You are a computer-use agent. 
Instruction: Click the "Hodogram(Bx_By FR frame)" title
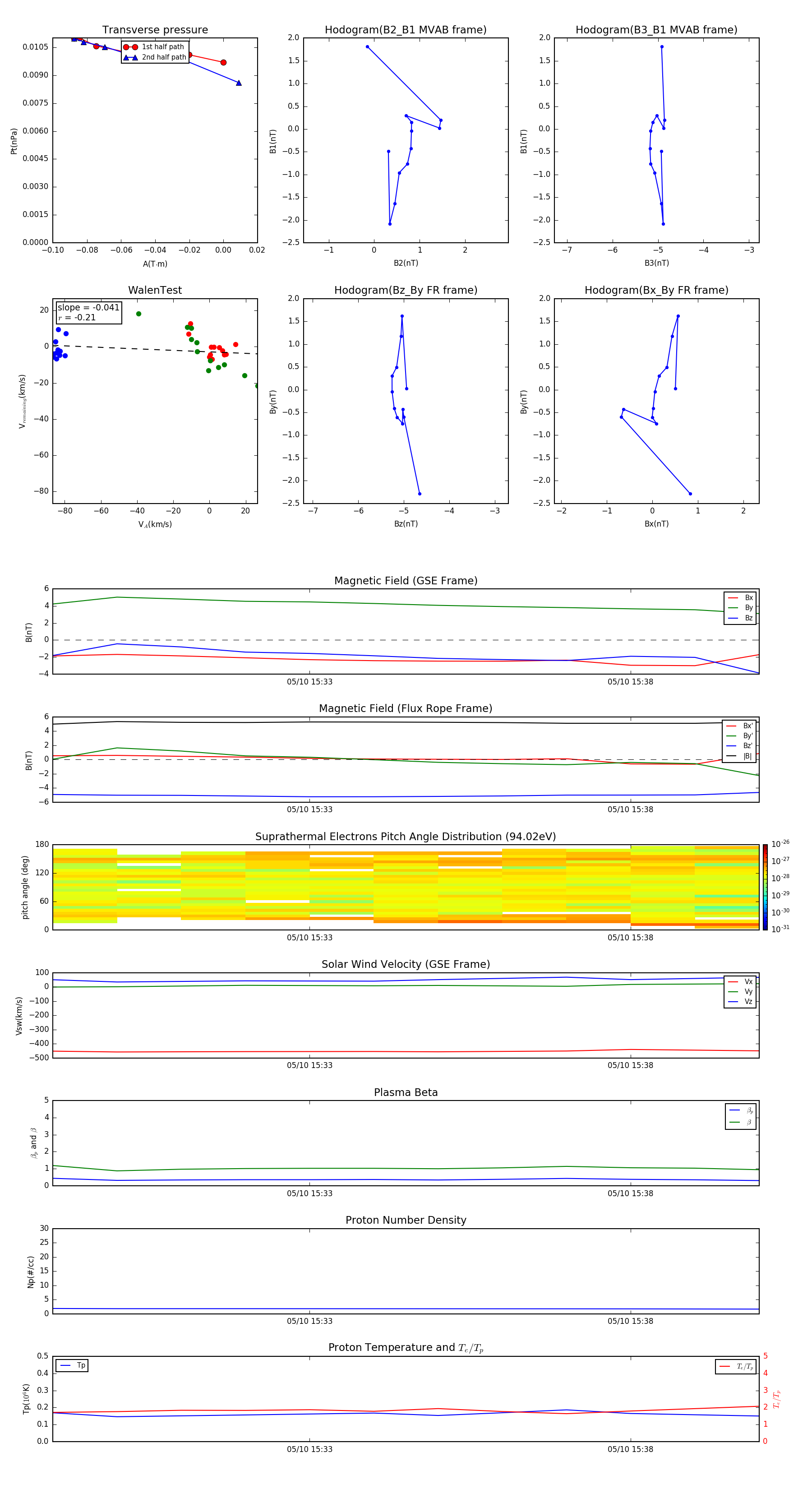click(x=656, y=290)
